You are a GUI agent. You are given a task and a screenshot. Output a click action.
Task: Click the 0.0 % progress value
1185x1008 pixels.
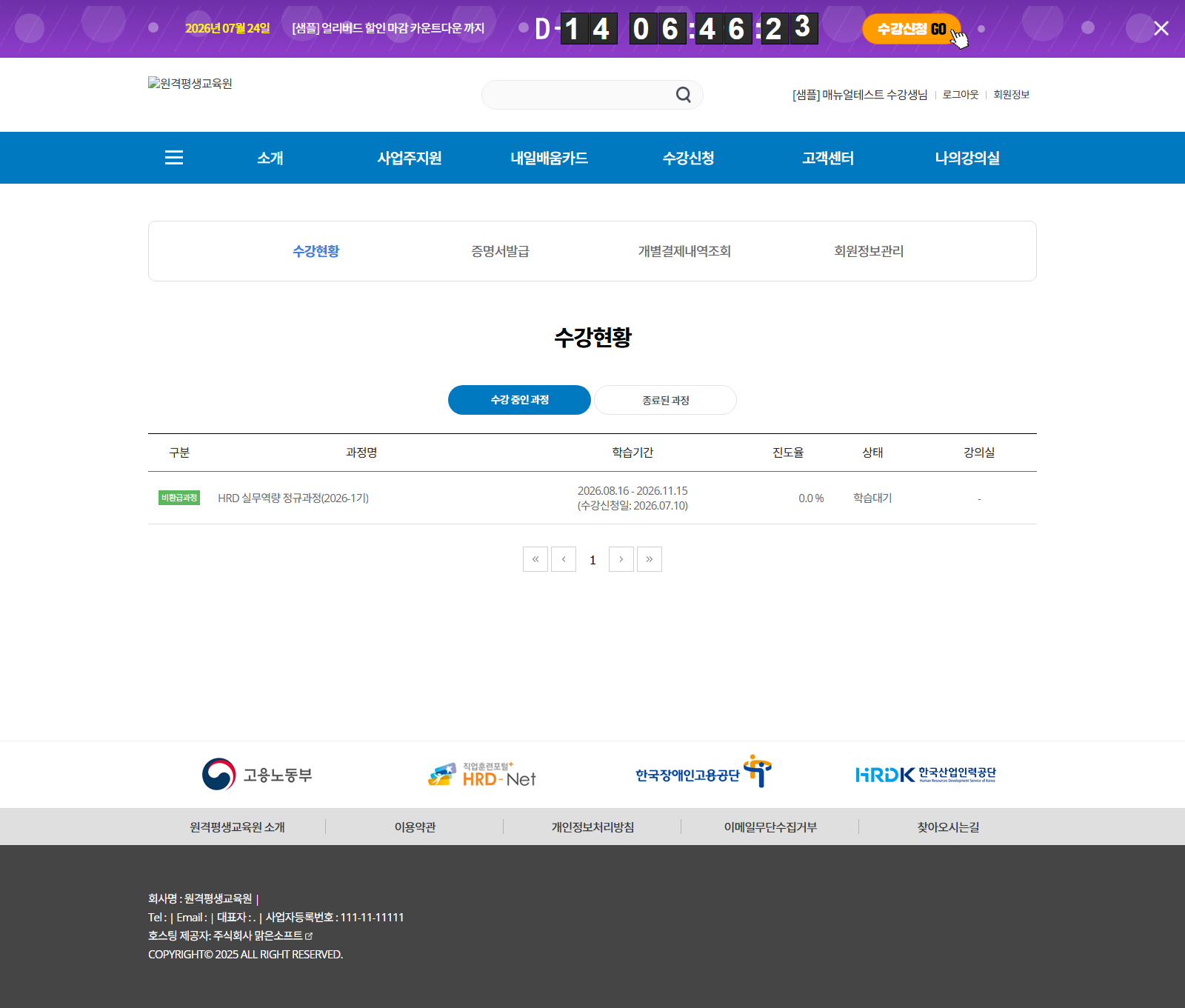pyautogui.click(x=811, y=498)
